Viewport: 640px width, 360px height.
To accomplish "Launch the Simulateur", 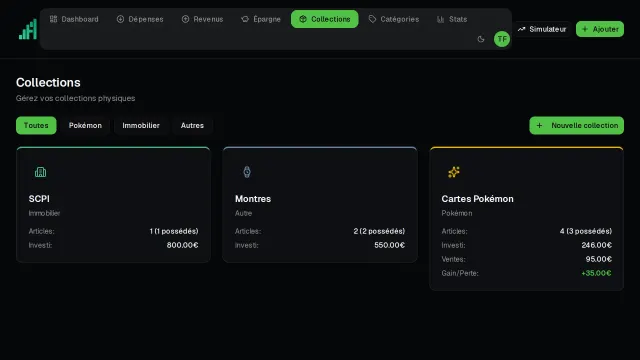I will coord(542,29).
